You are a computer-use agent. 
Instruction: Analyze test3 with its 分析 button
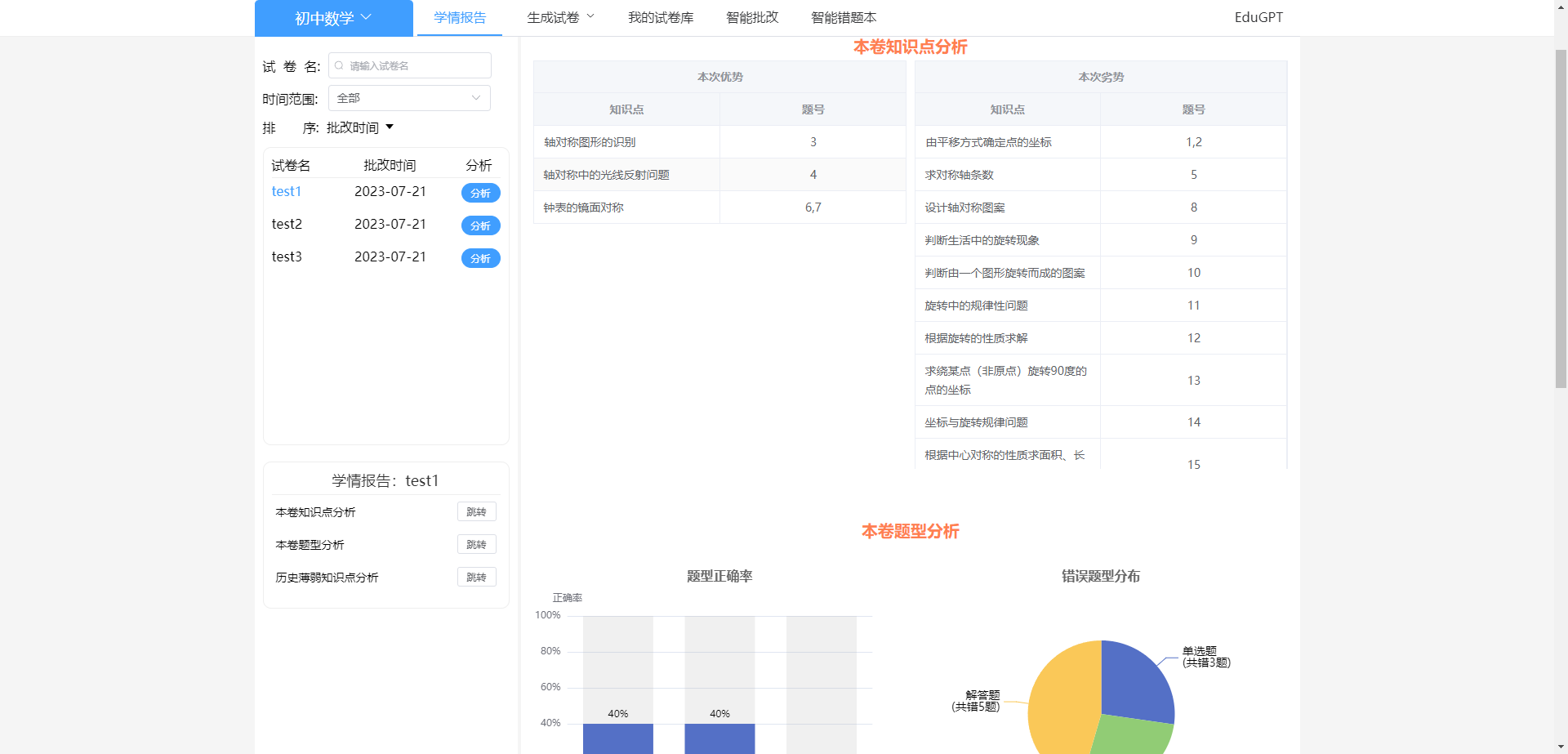[480, 258]
